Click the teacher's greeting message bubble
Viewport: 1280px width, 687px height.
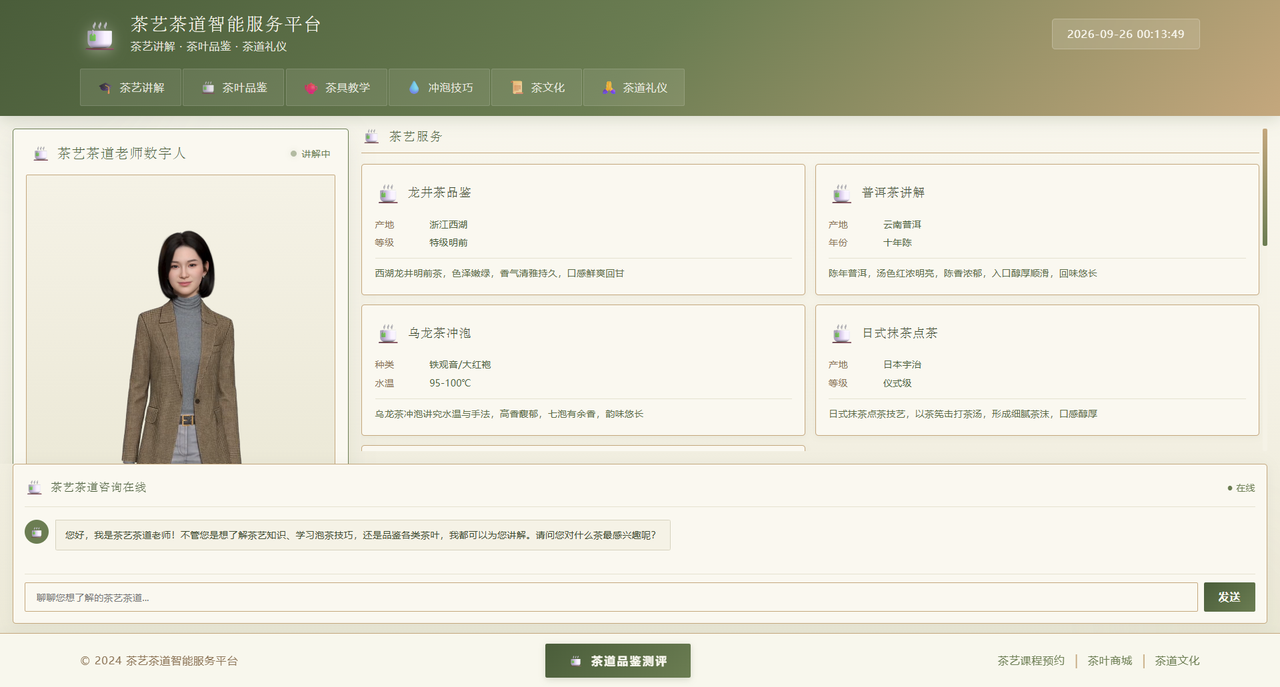pos(362,535)
